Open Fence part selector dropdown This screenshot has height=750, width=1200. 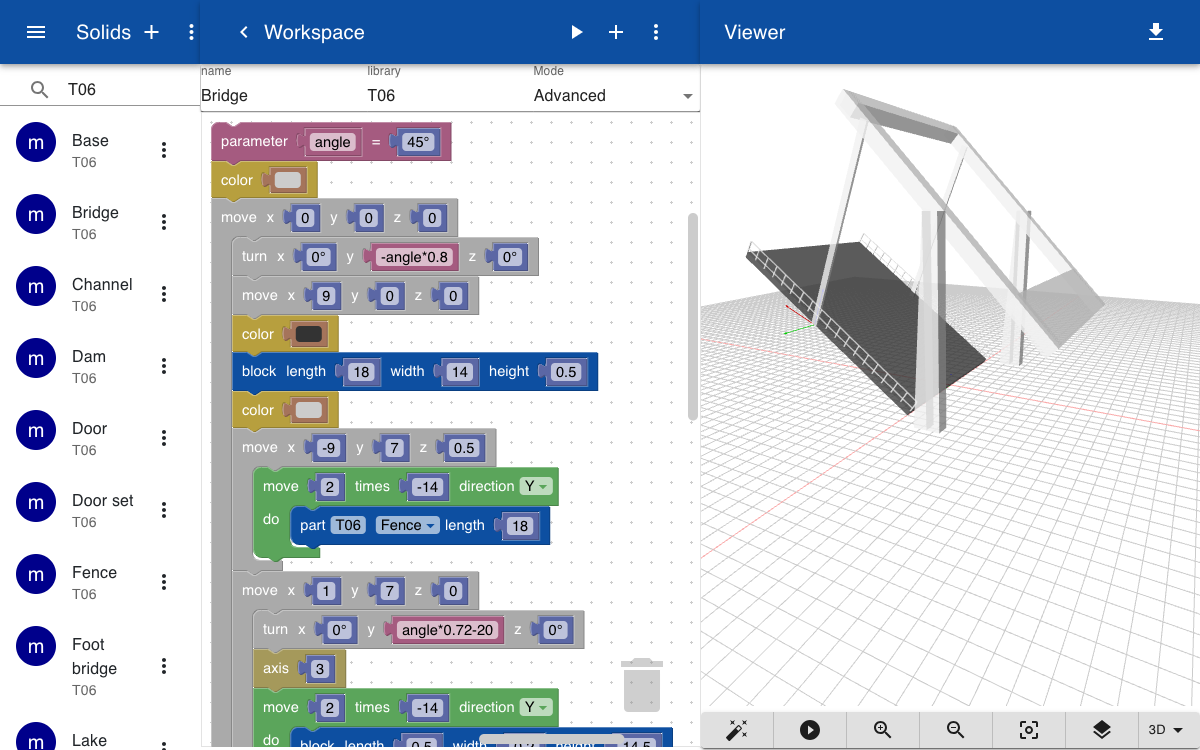click(408, 525)
